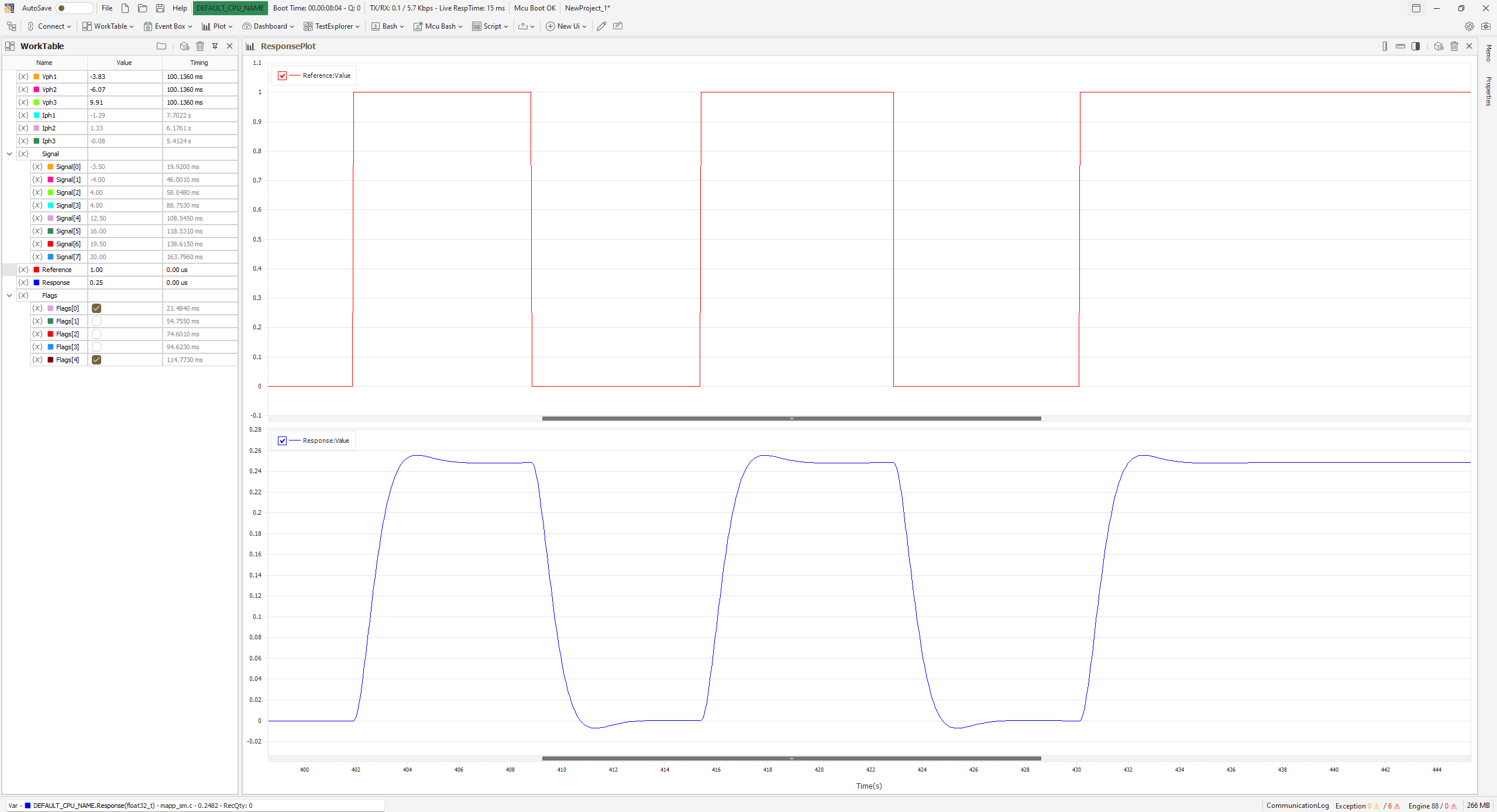Image resolution: width=1497 pixels, height=812 pixels.
Task: Open the Mcu Bash dropdown
Action: point(438,26)
